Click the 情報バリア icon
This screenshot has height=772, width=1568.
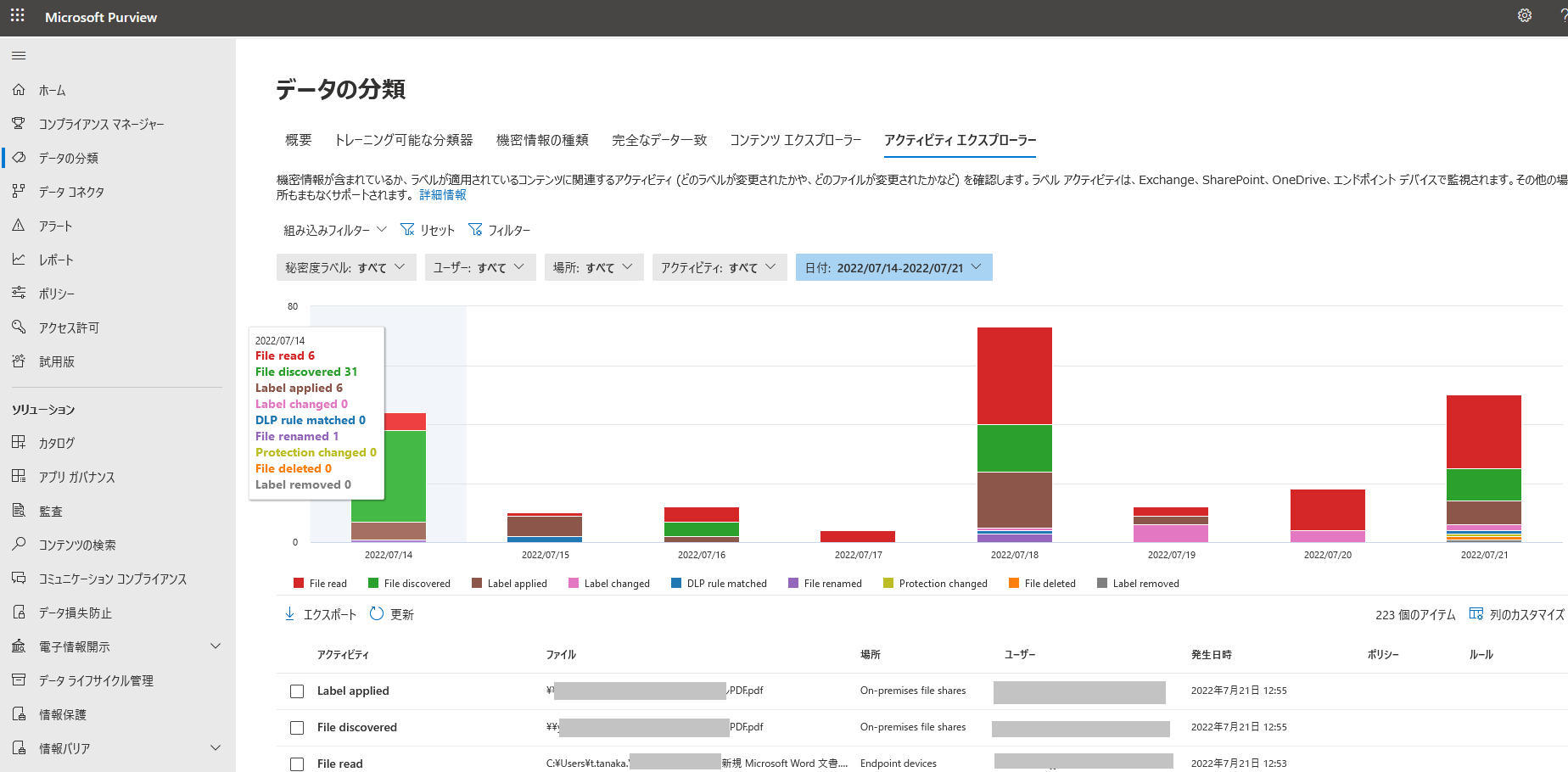coord(19,748)
